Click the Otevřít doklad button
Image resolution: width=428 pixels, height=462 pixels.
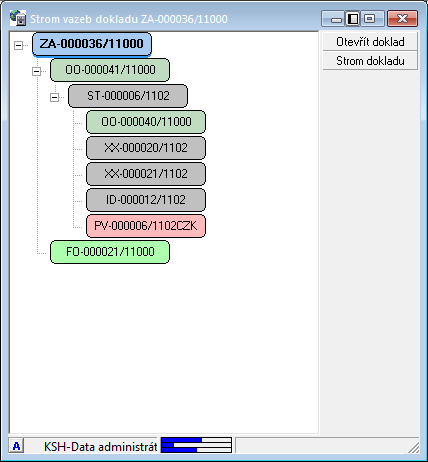tap(370, 42)
